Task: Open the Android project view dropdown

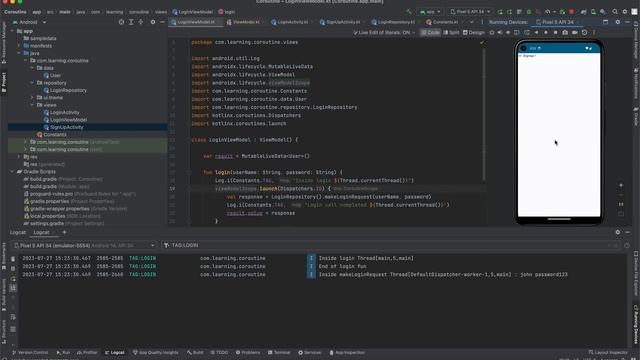Action: coord(29,22)
